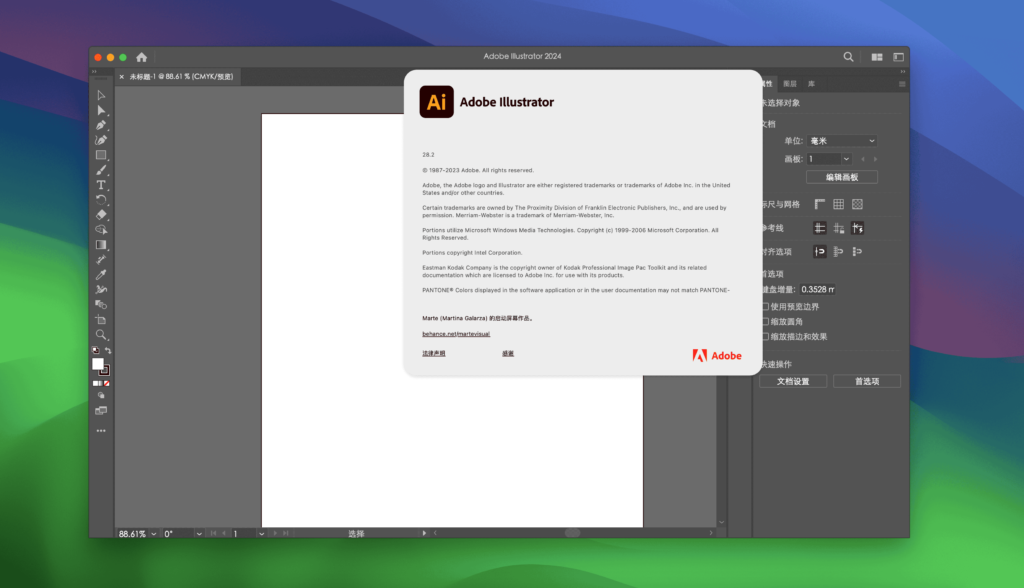Open the 单位 units dropdown
This screenshot has width=1024, height=588.
pyautogui.click(x=840, y=140)
